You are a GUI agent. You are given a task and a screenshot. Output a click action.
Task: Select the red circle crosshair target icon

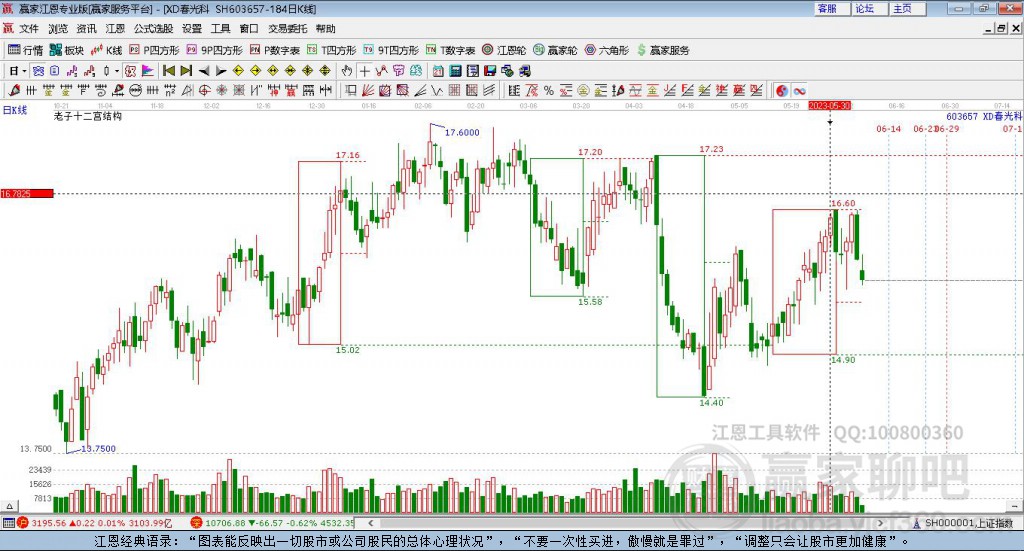[204, 91]
